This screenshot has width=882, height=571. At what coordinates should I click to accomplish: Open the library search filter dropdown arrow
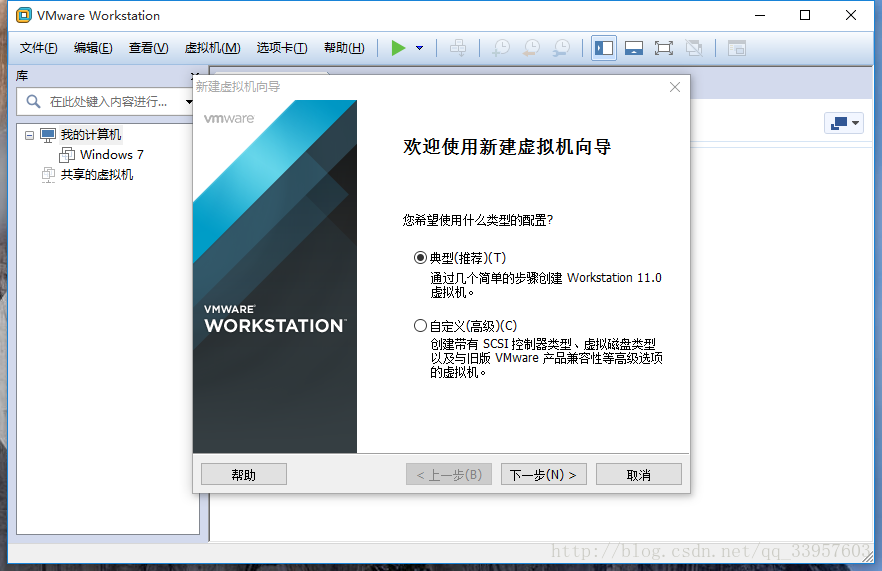click(189, 102)
